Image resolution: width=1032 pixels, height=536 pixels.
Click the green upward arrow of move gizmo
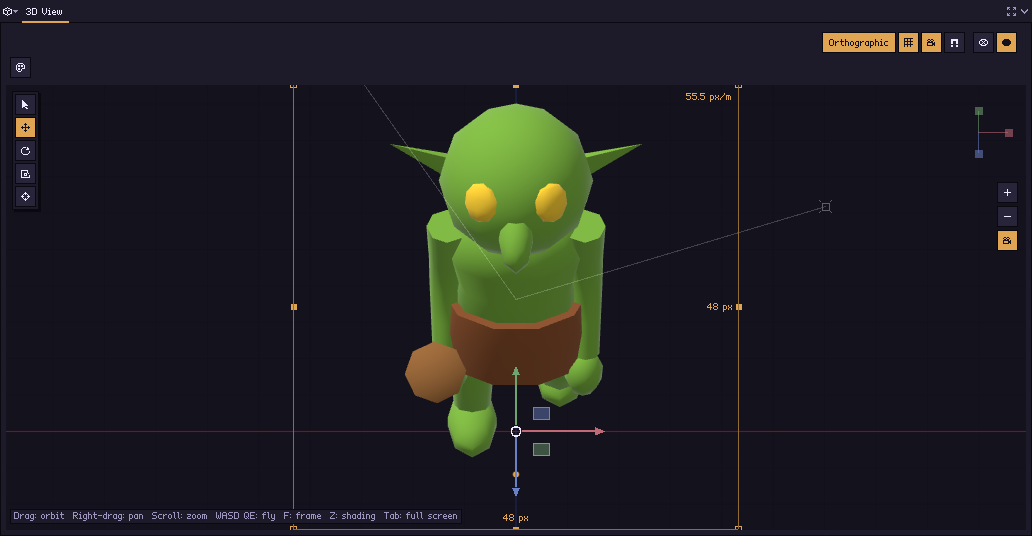[516, 372]
